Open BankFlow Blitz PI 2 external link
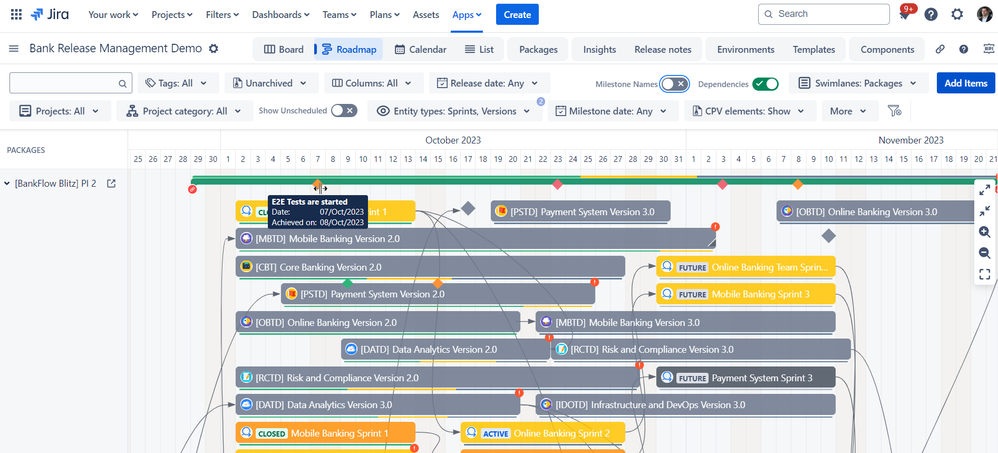 [111, 183]
